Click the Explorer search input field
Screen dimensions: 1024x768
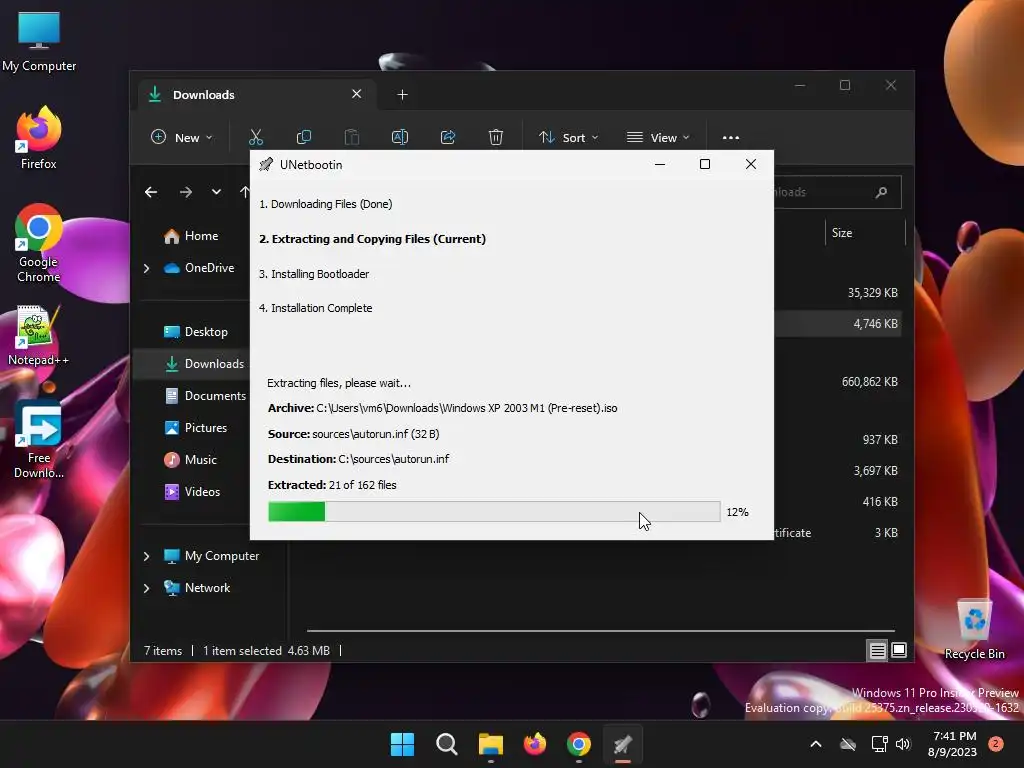click(823, 192)
